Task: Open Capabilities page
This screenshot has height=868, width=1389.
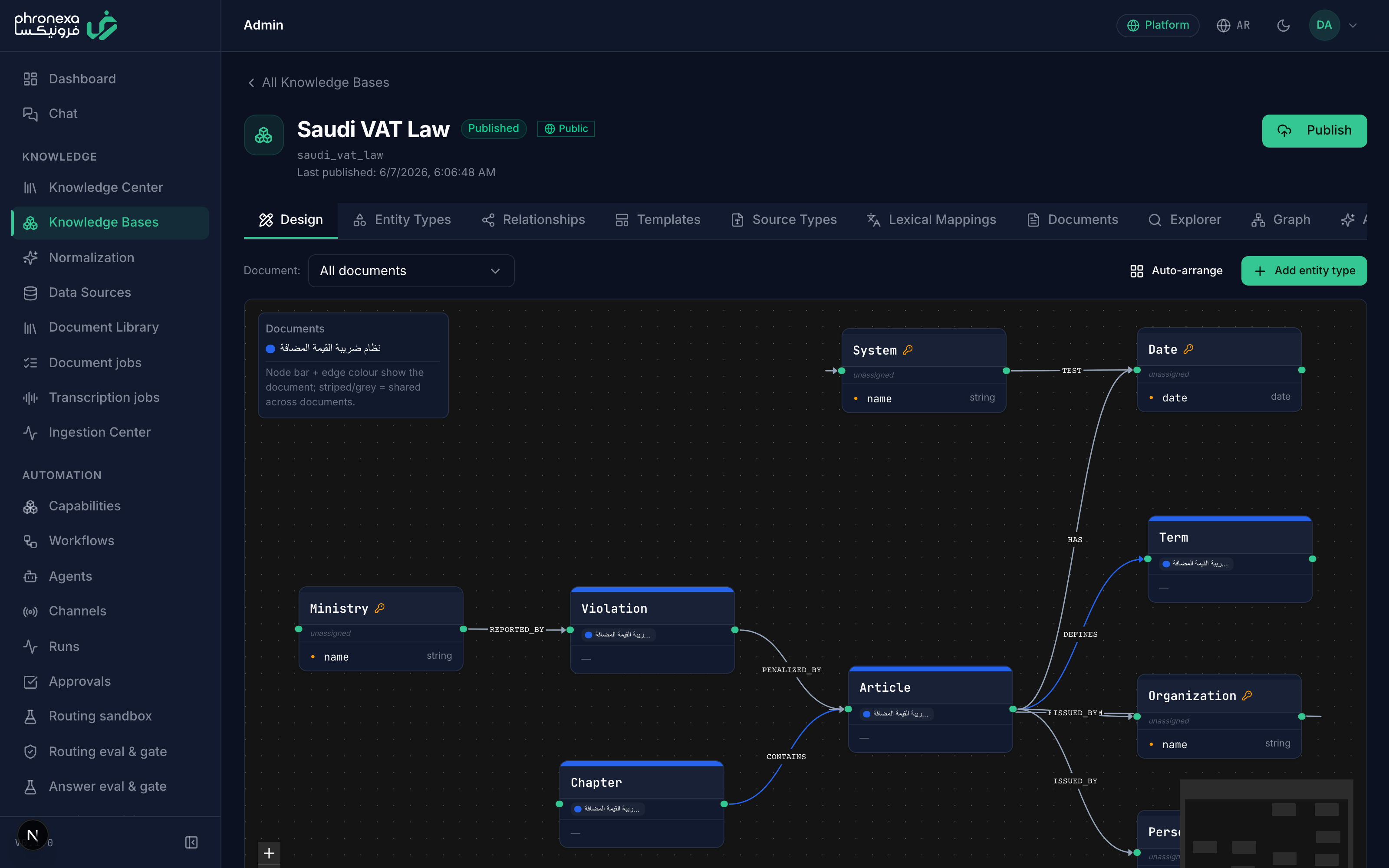Action: [x=110, y=506]
